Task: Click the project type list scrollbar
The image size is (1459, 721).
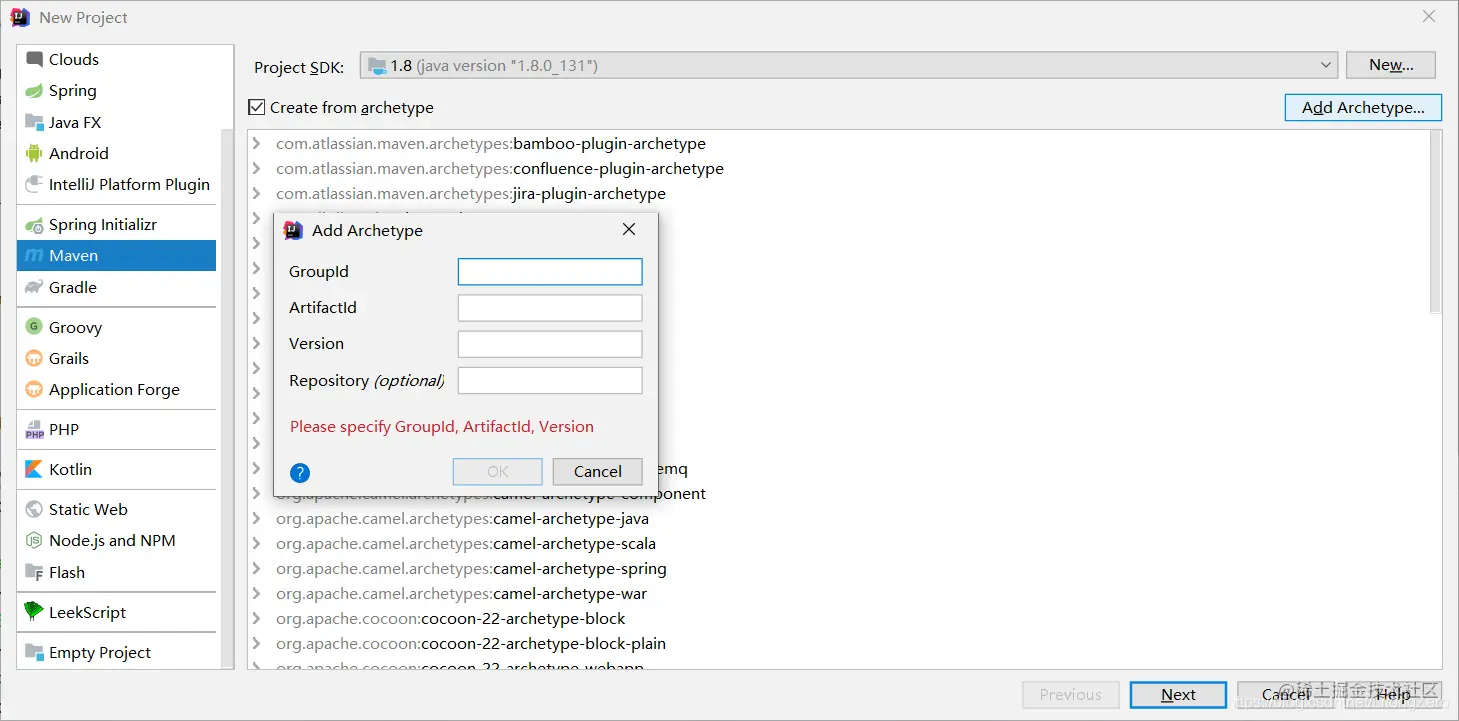Action: point(227,400)
